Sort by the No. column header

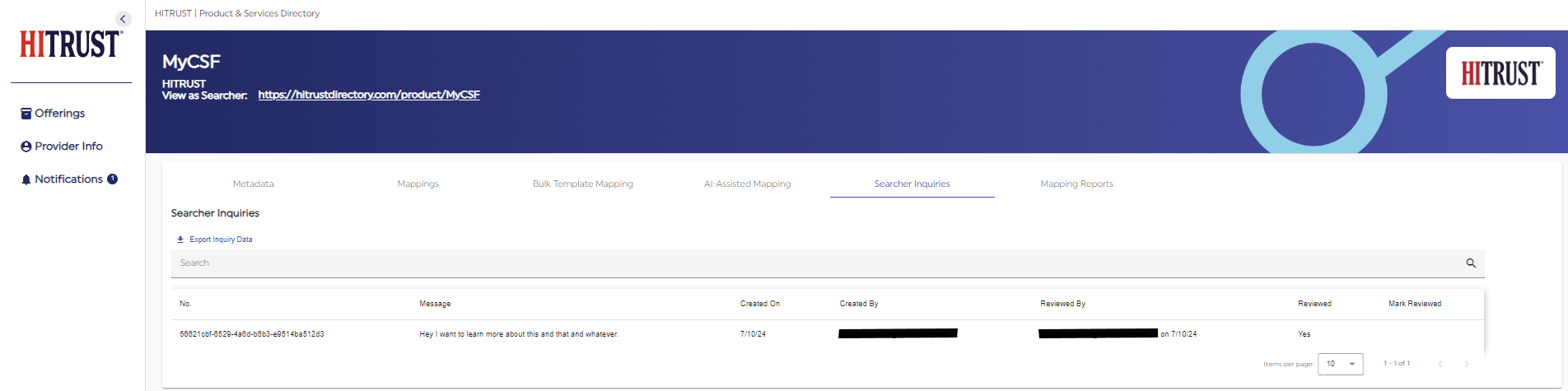coord(185,304)
